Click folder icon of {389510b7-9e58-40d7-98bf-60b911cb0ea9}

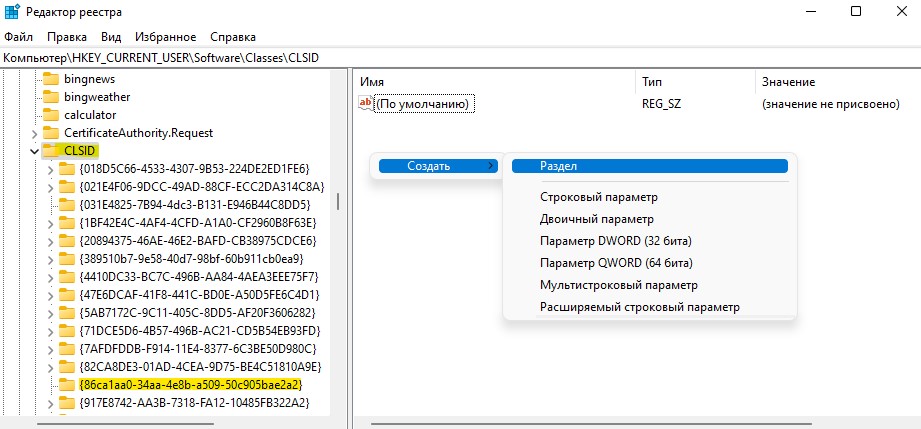point(66,259)
